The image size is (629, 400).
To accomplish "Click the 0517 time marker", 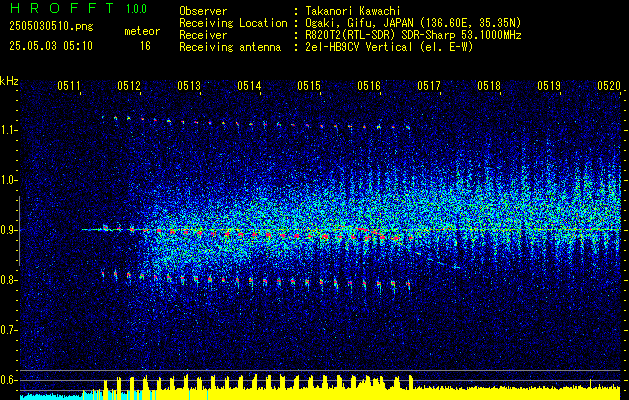I will click(429, 85).
